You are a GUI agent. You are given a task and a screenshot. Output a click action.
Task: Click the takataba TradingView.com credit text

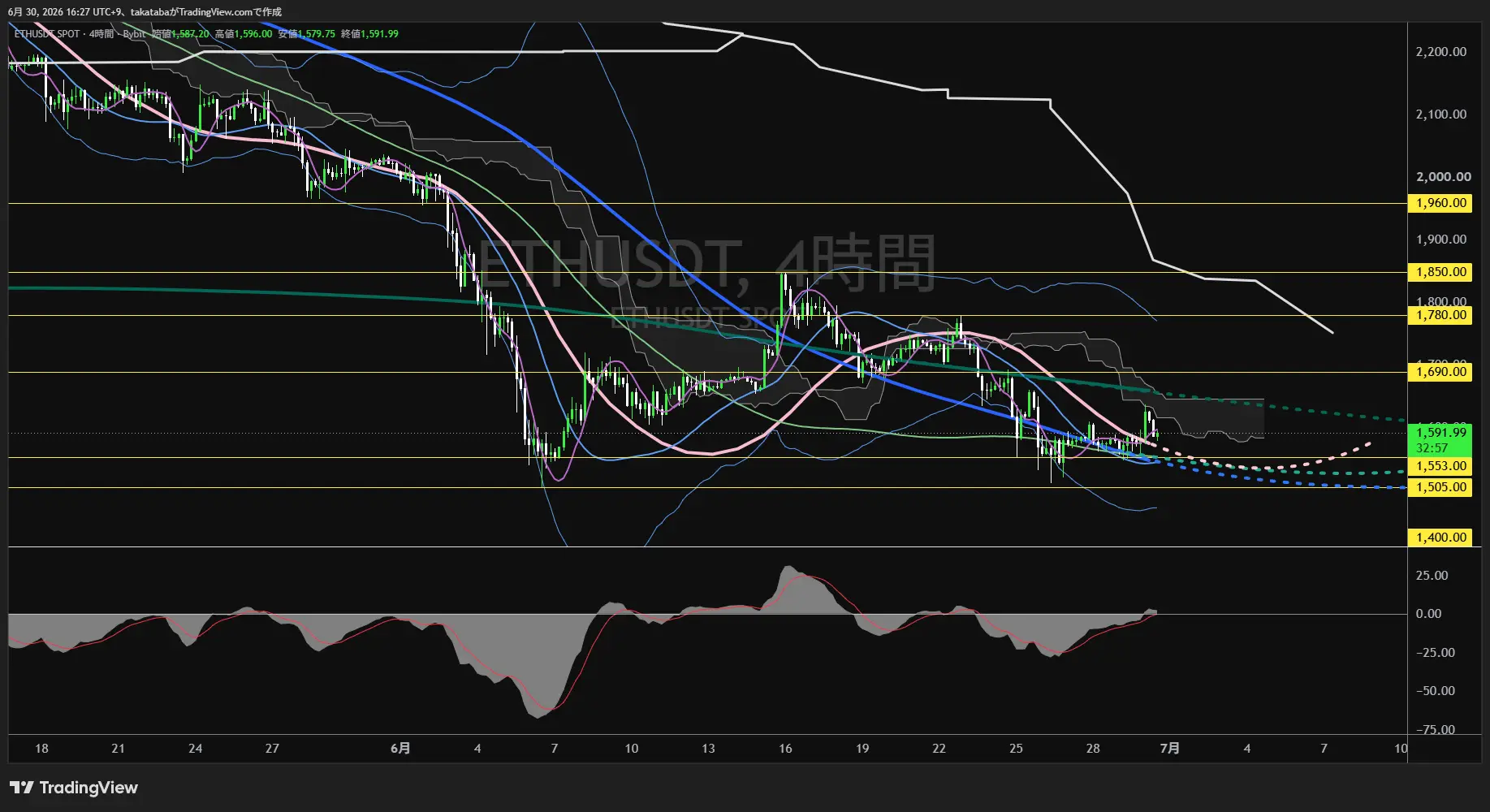click(206, 12)
